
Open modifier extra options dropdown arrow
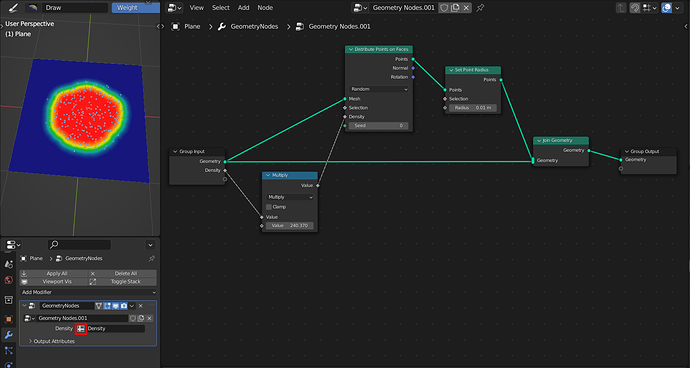(x=132, y=305)
